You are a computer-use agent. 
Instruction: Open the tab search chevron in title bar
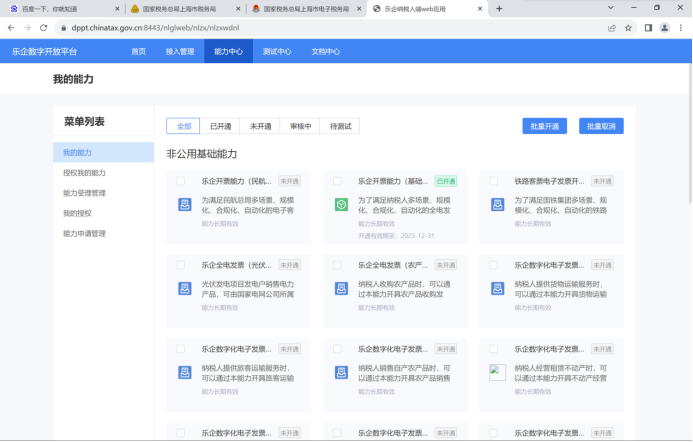(x=609, y=8)
